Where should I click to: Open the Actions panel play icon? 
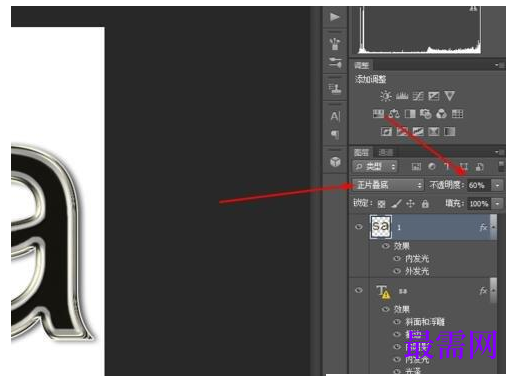(334, 17)
